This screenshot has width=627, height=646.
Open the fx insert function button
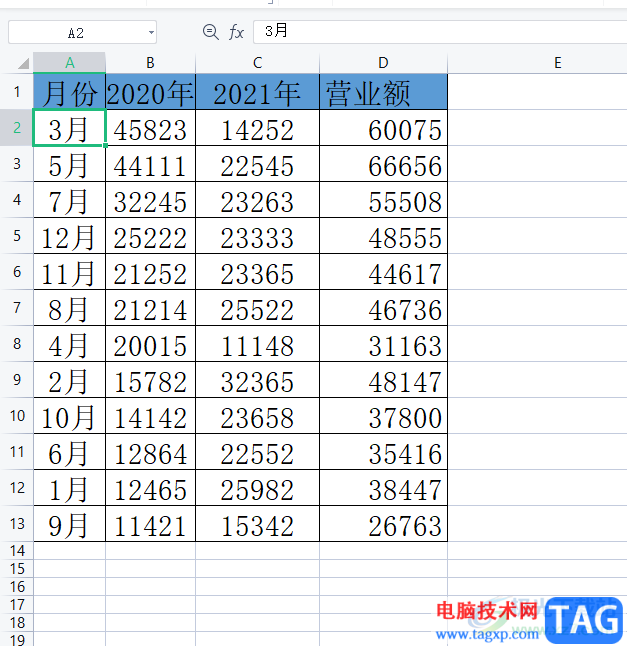[x=236, y=32]
